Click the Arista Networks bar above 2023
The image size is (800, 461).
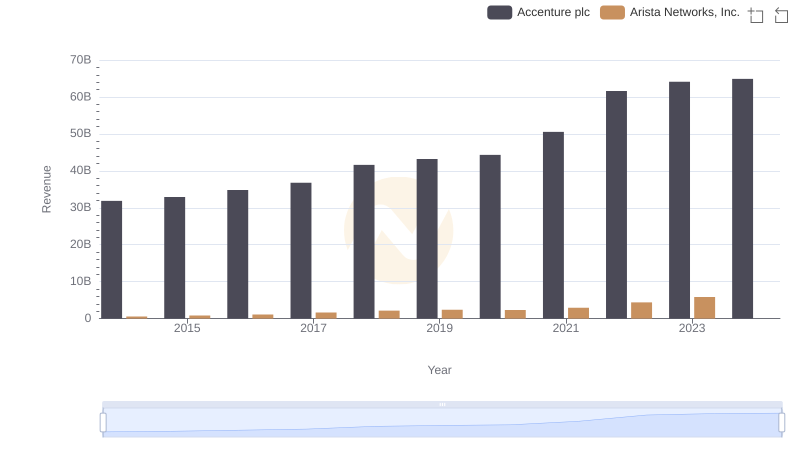click(704, 308)
